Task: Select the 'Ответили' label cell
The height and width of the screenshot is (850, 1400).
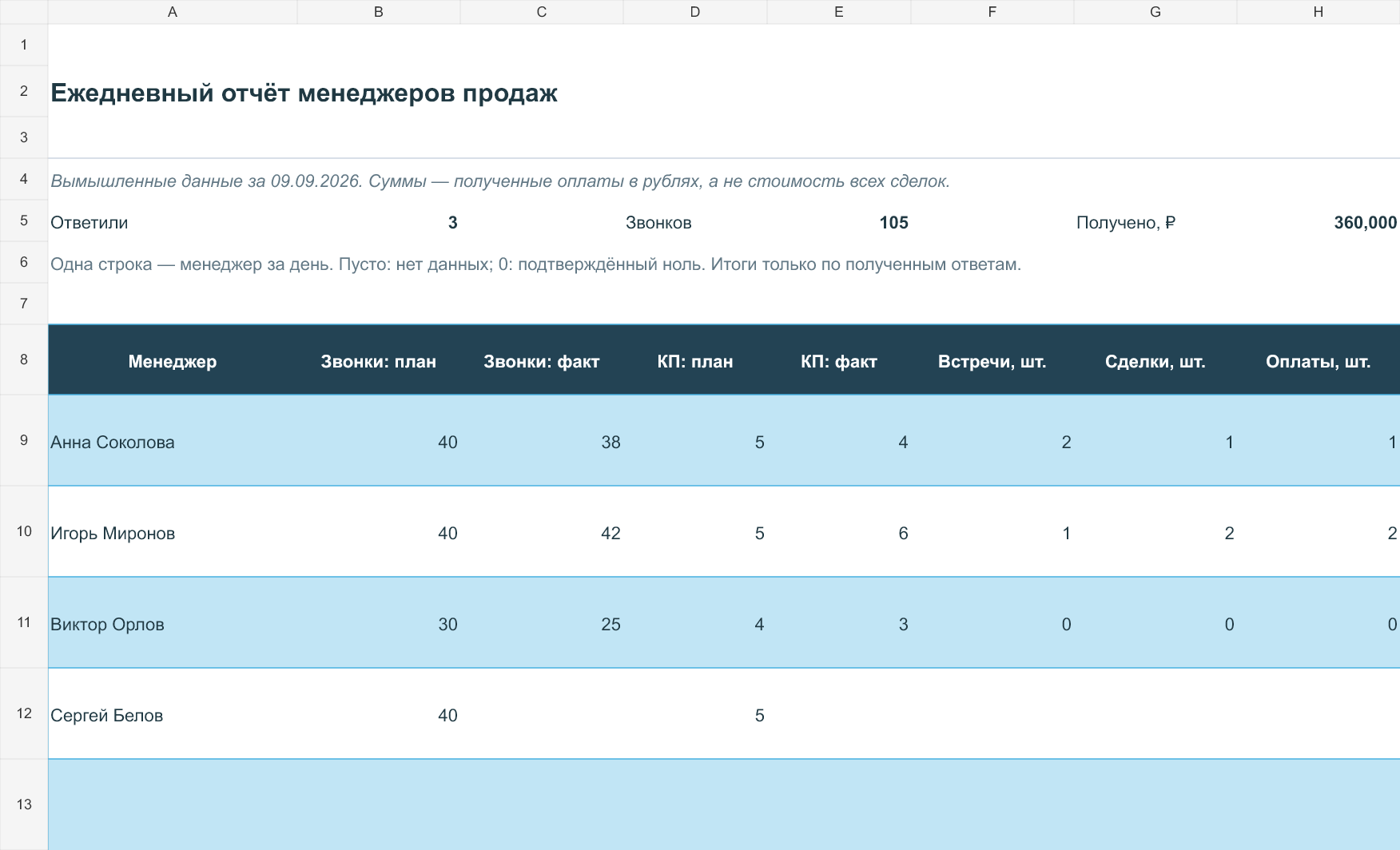Action: [x=173, y=222]
